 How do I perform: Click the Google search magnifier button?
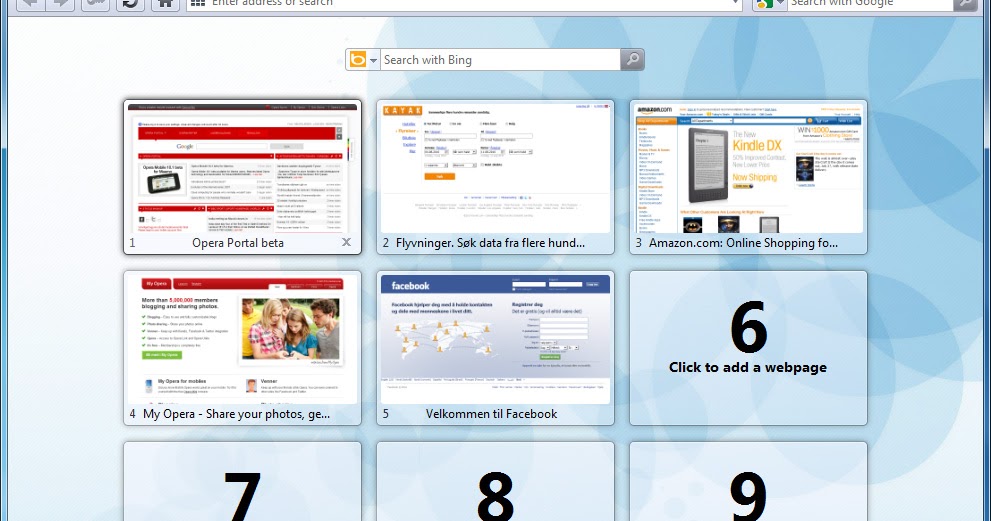[x=964, y=4]
